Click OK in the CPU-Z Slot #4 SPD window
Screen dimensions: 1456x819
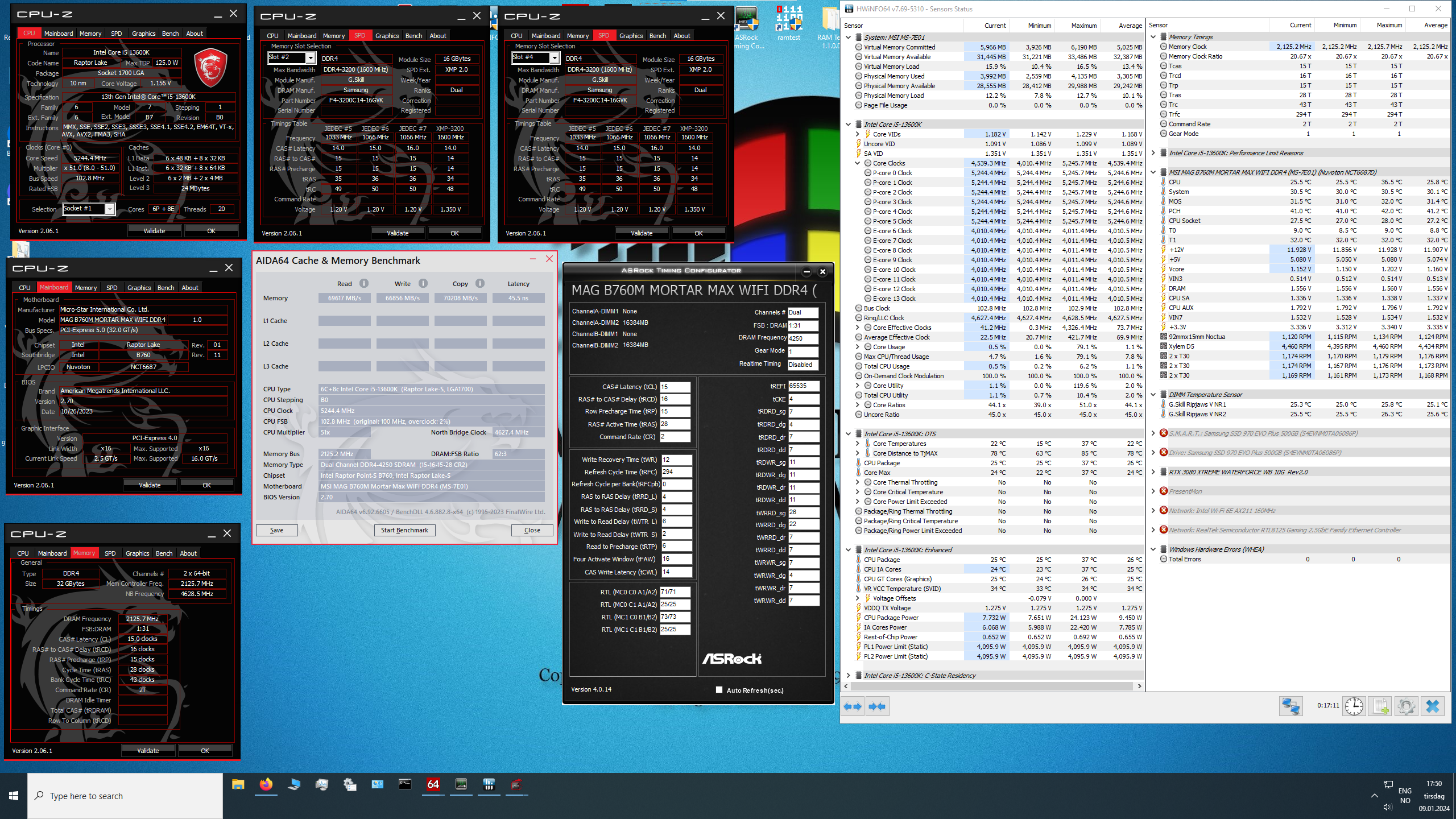click(698, 233)
